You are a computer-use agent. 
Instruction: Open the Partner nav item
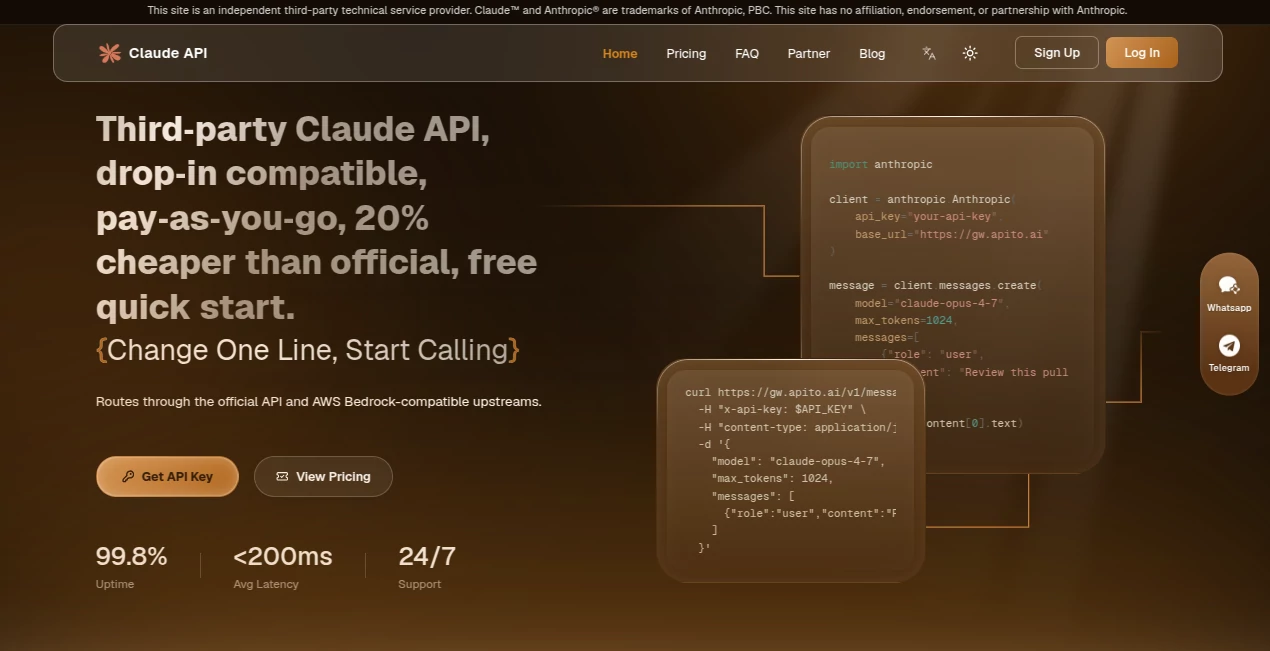point(809,53)
